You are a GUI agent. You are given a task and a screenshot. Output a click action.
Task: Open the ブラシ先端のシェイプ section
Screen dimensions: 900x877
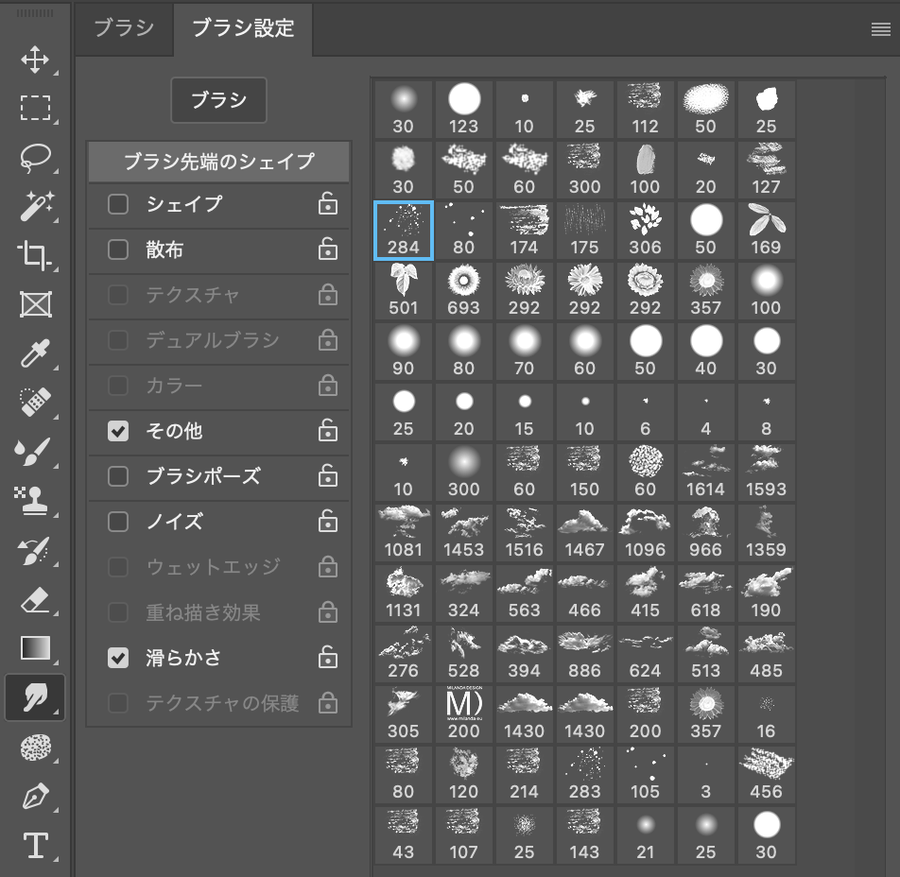point(219,161)
